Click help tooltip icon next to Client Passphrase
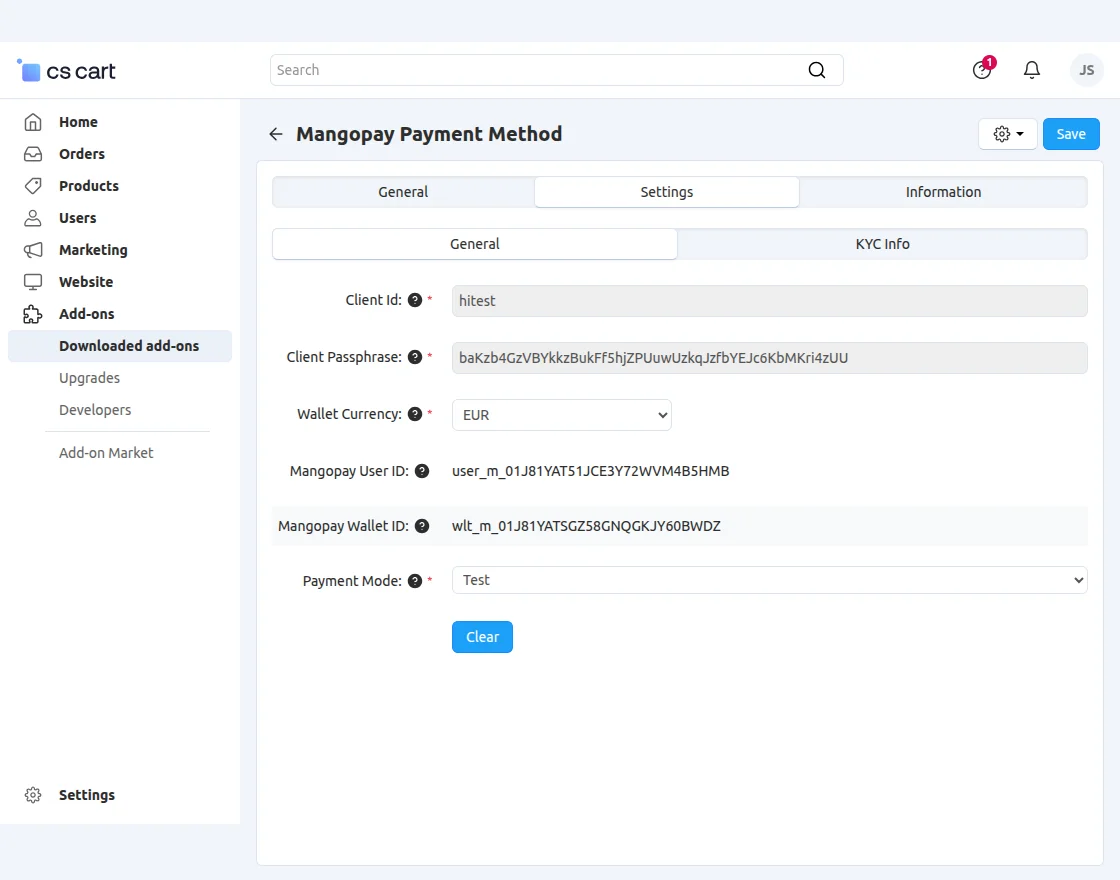The image size is (1120, 880). click(x=415, y=357)
